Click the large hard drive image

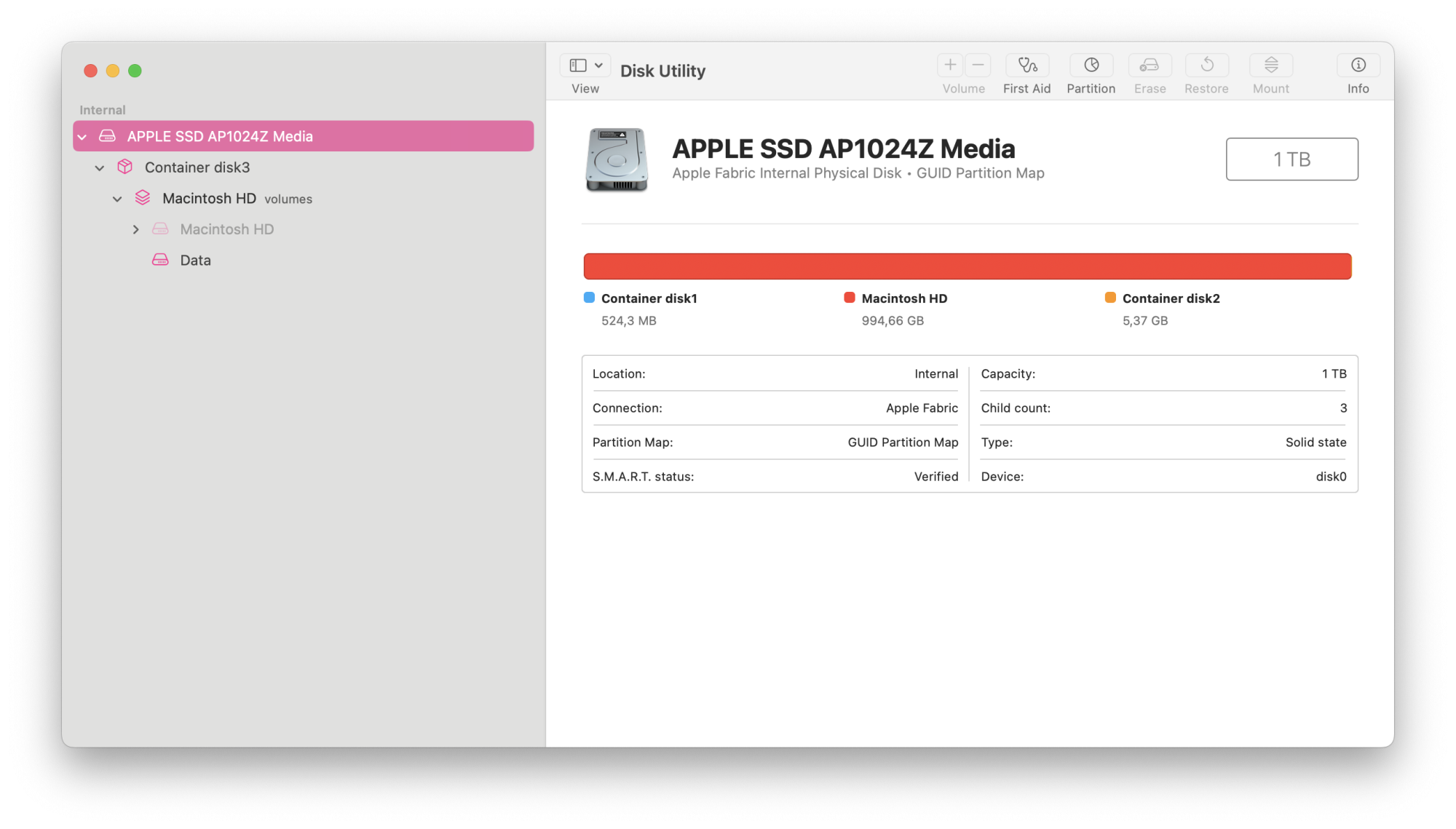point(617,159)
